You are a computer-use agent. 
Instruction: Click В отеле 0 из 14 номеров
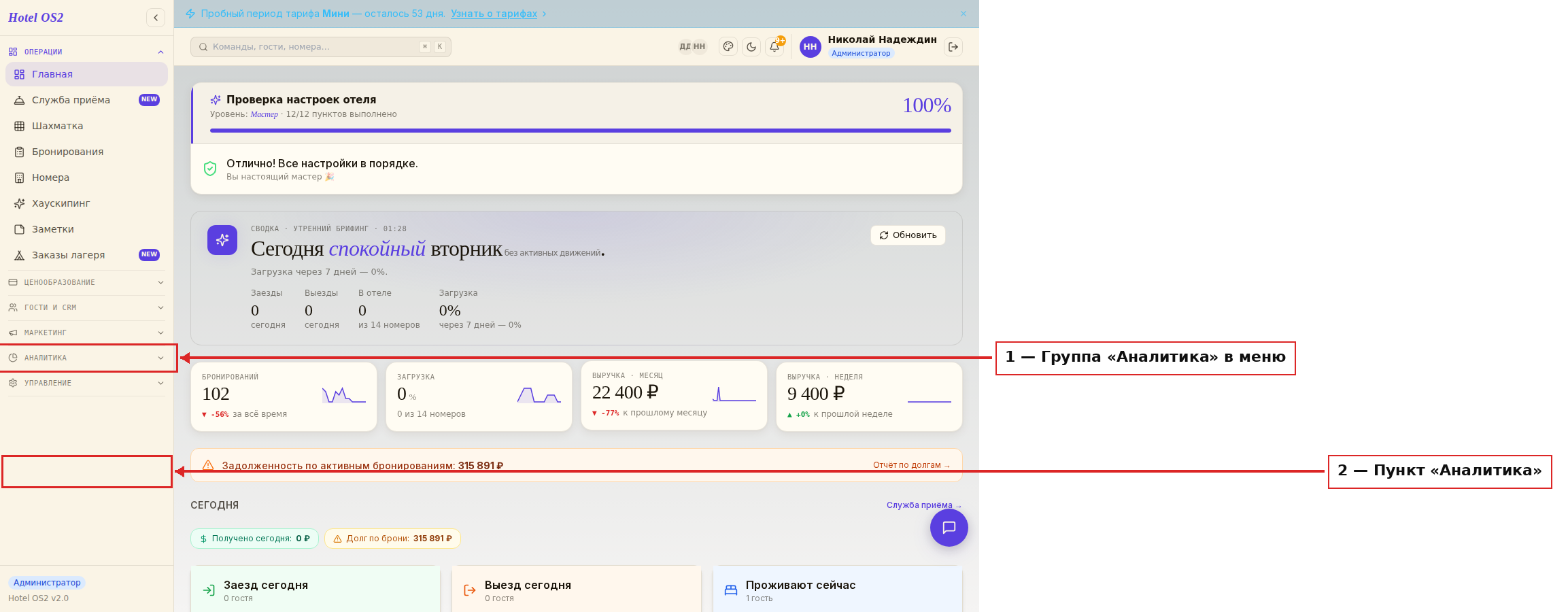tap(389, 309)
